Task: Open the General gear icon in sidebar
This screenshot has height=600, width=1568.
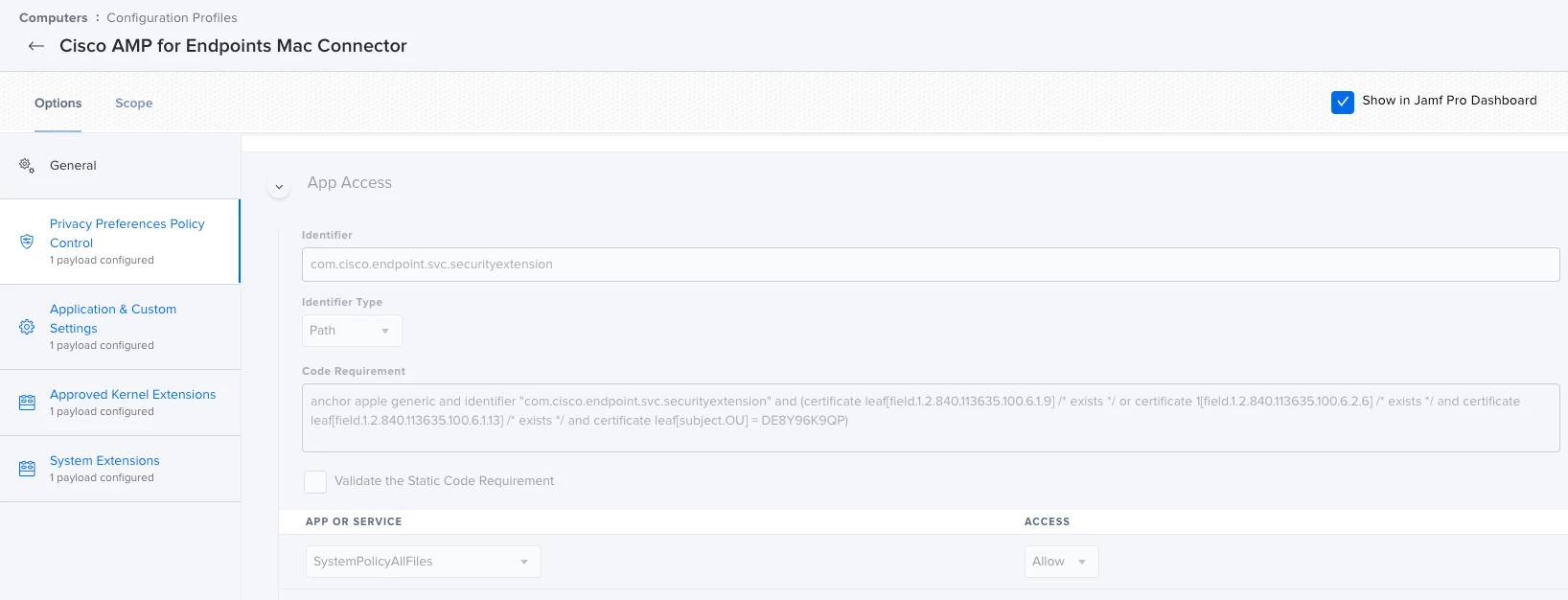Action: click(27, 165)
